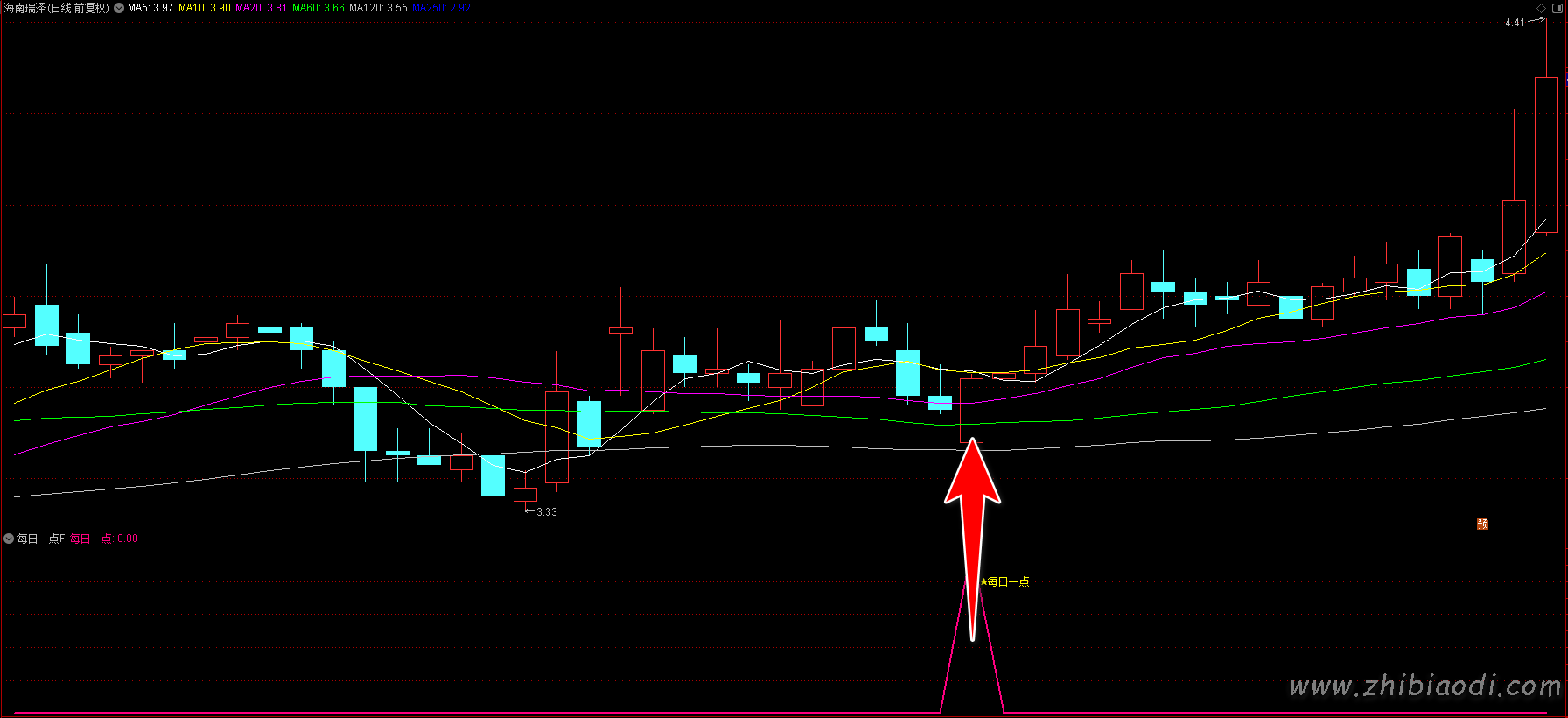
Task: Open the main chart indicator dropdown arrow
Action: pos(119,8)
